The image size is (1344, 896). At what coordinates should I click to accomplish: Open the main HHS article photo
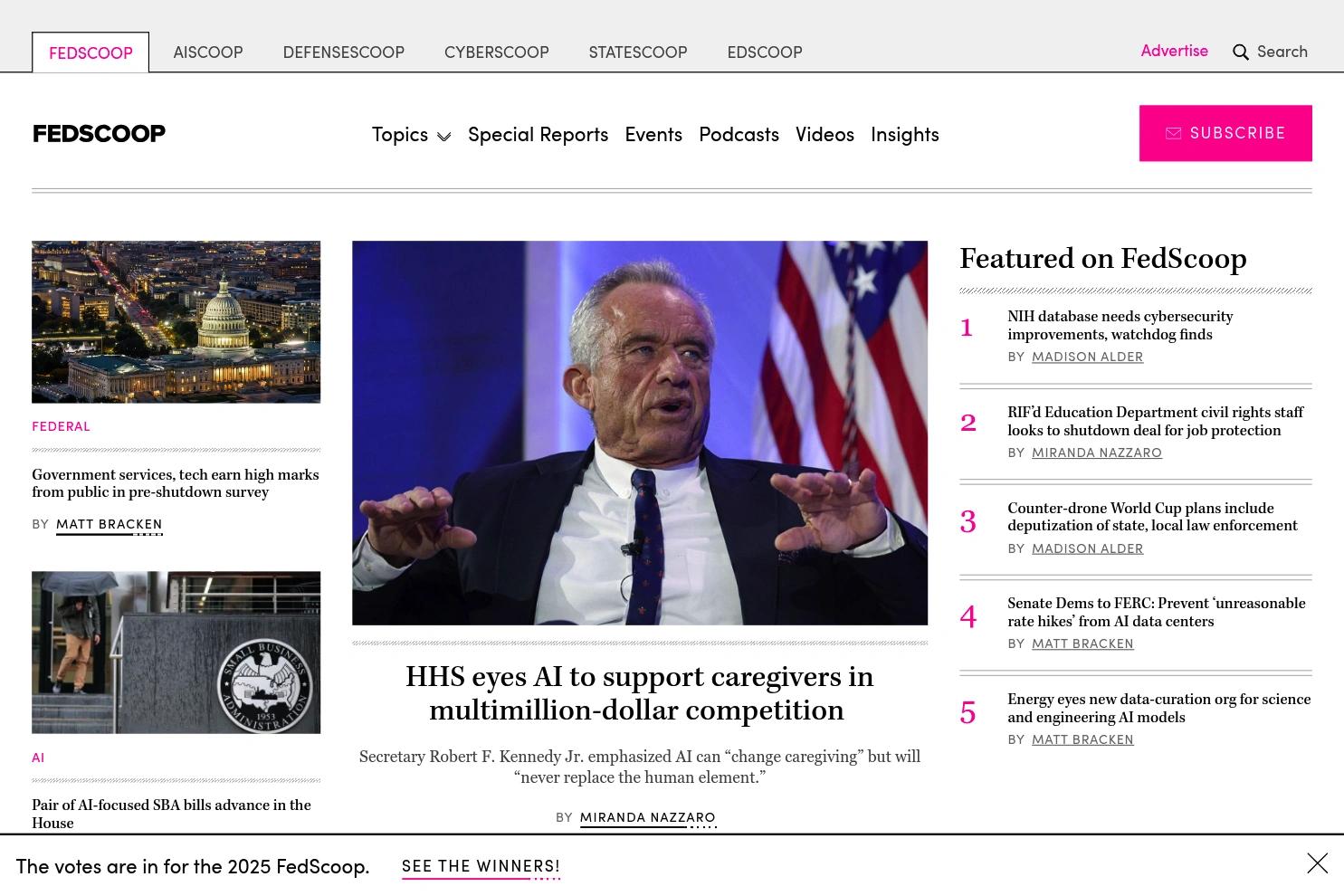click(640, 433)
